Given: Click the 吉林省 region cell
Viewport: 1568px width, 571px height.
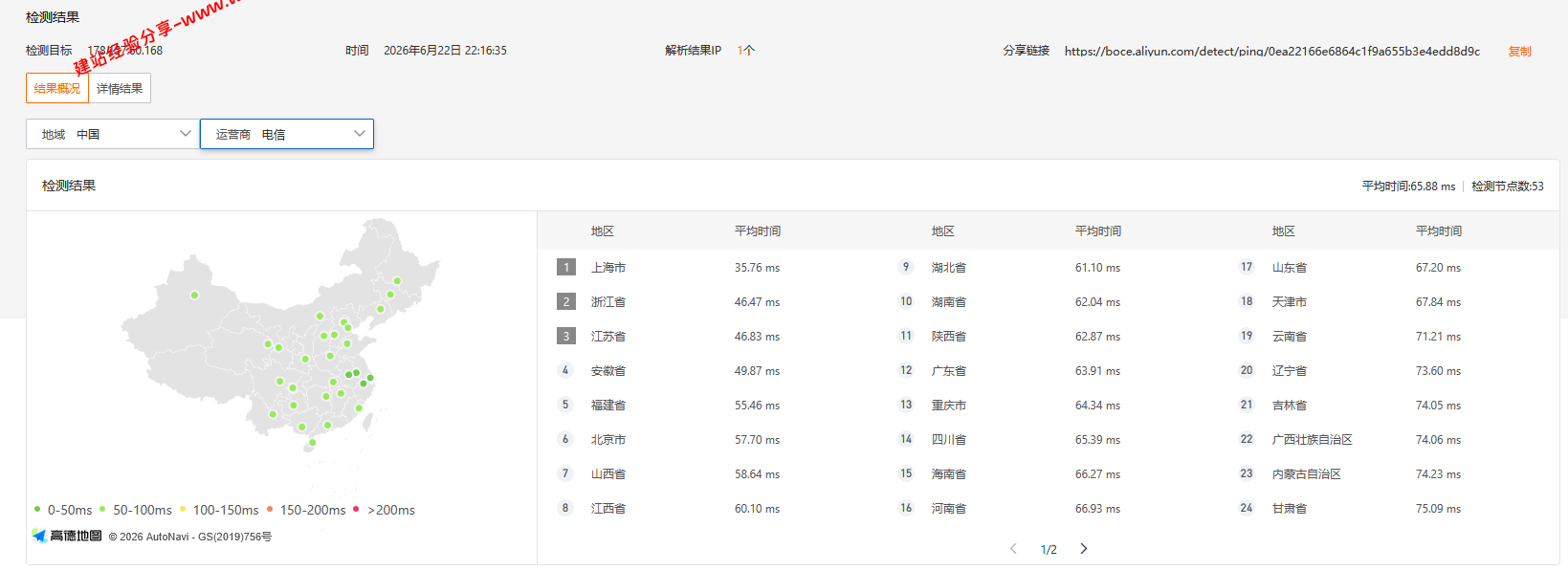Looking at the screenshot, I should tap(1290, 406).
